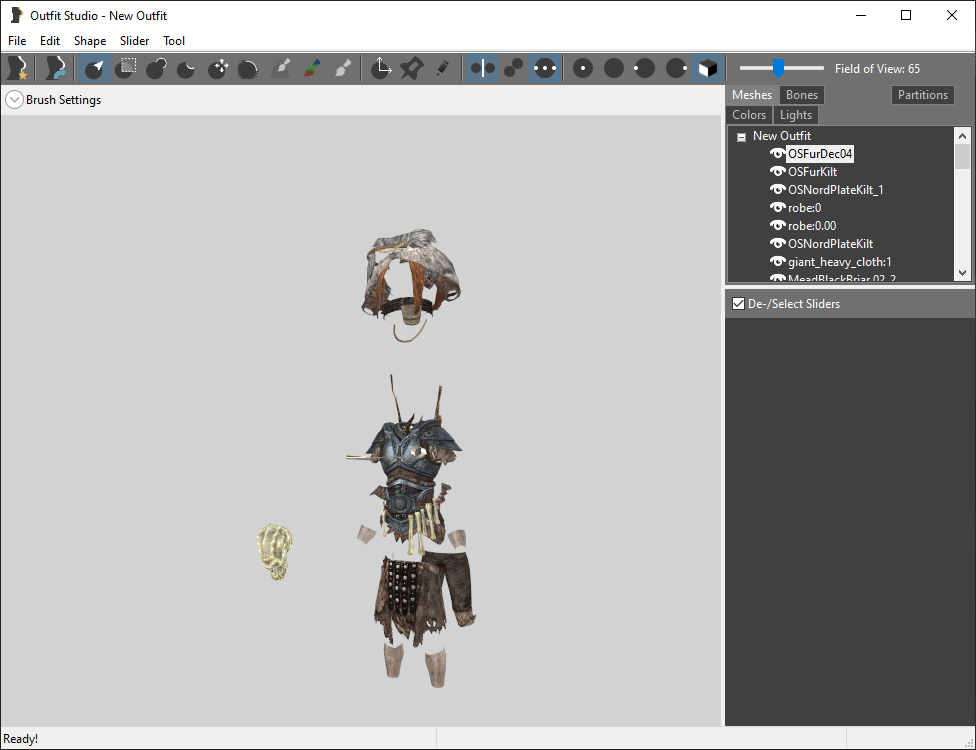Click the plain dark circle toolbar icon
This screenshot has height=750, width=976.
click(x=614, y=68)
